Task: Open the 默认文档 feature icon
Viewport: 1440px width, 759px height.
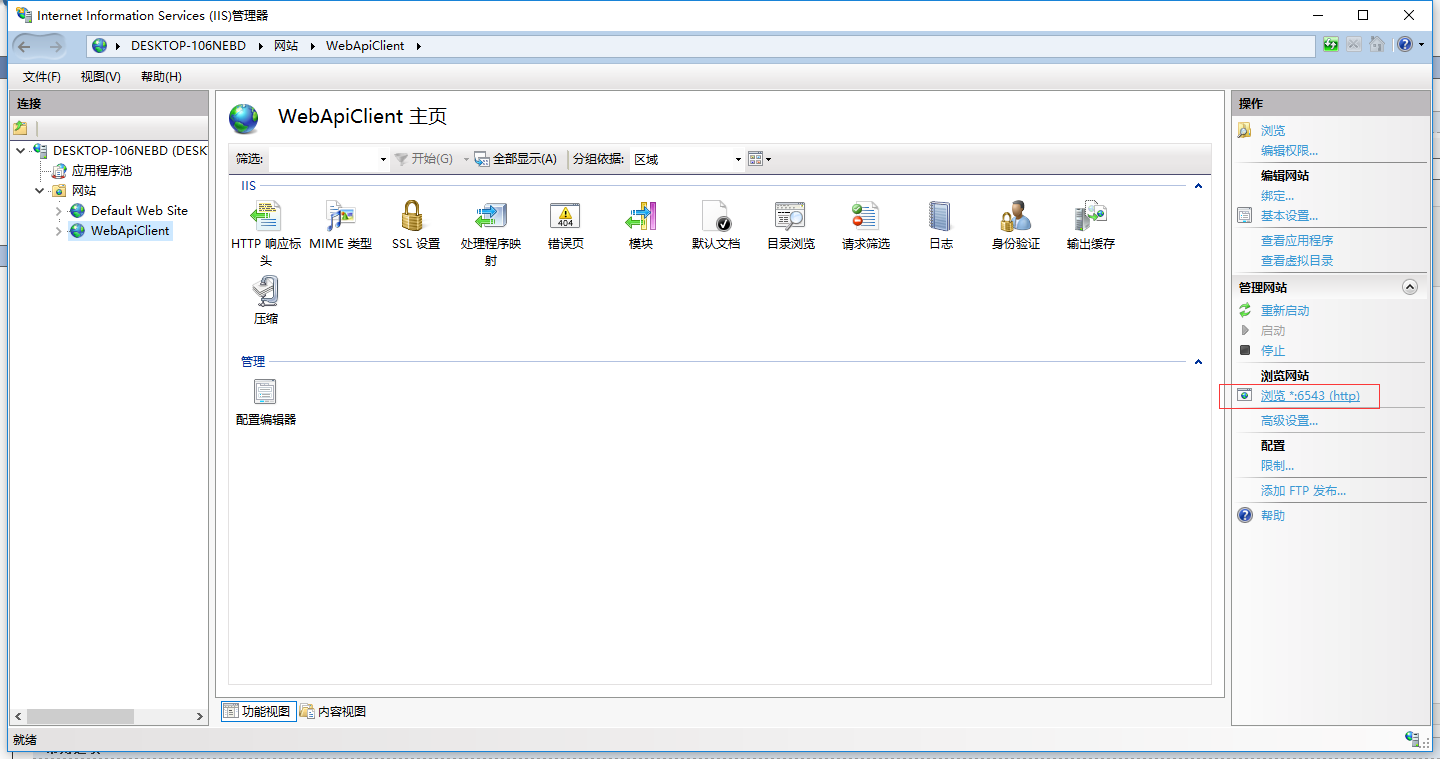Action: tap(716, 216)
